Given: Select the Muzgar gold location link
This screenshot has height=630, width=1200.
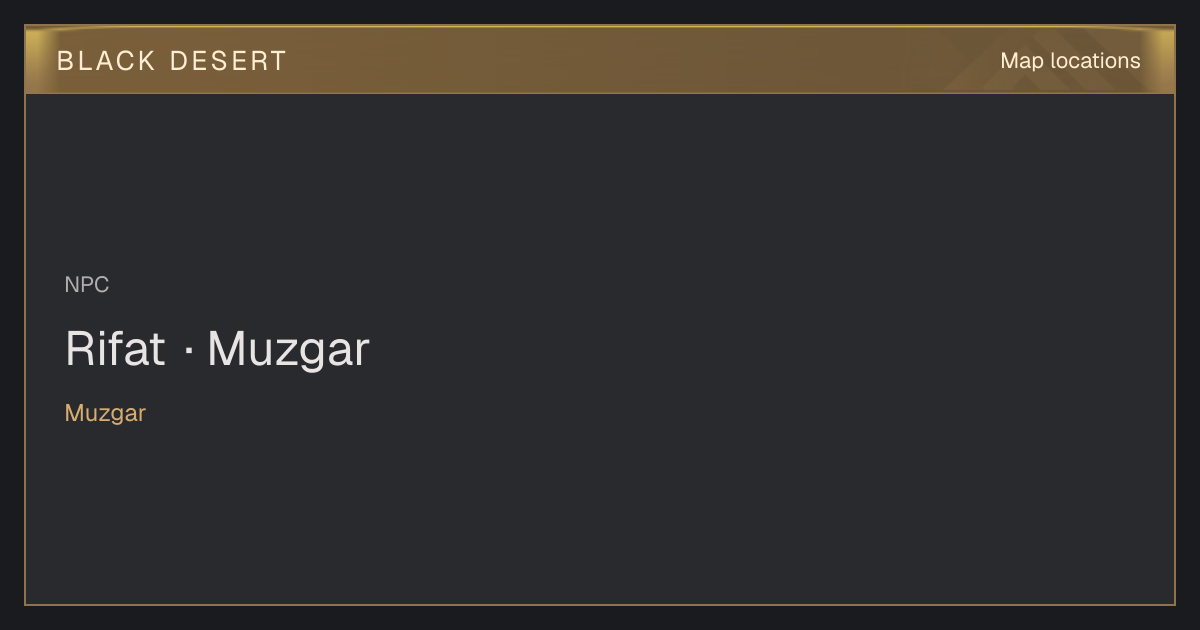Looking at the screenshot, I should click(x=105, y=413).
